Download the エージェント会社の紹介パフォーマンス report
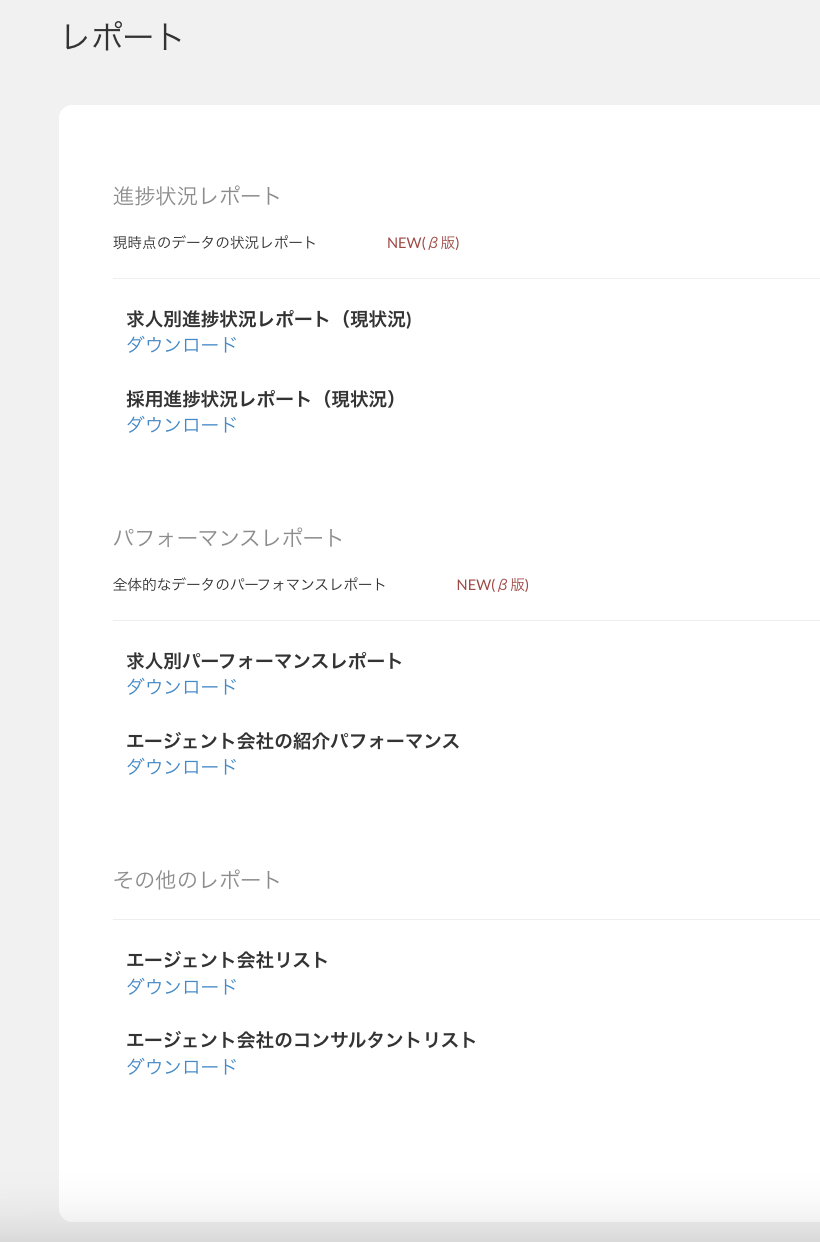 [x=180, y=766]
